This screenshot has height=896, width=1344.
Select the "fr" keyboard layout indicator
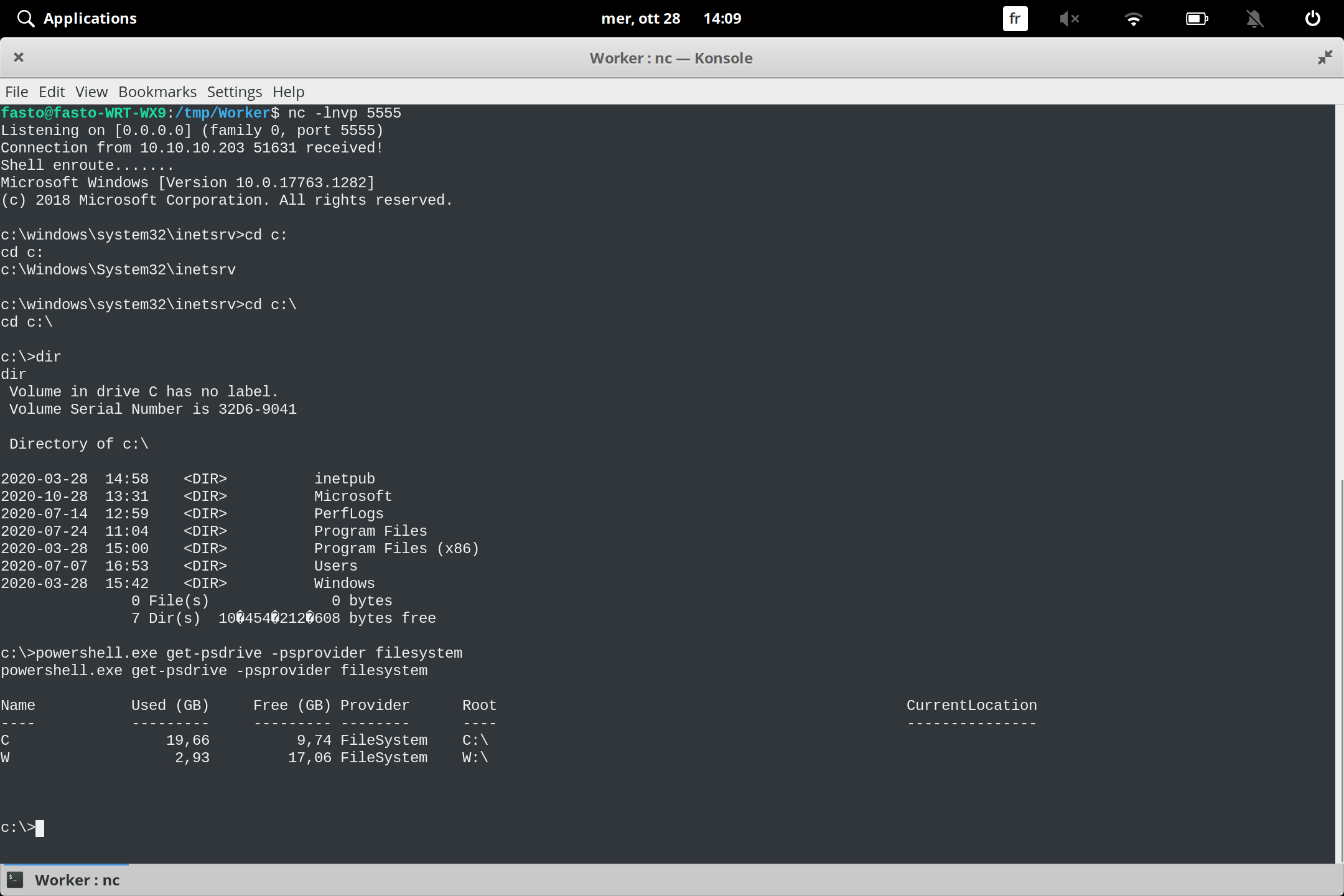point(1014,18)
